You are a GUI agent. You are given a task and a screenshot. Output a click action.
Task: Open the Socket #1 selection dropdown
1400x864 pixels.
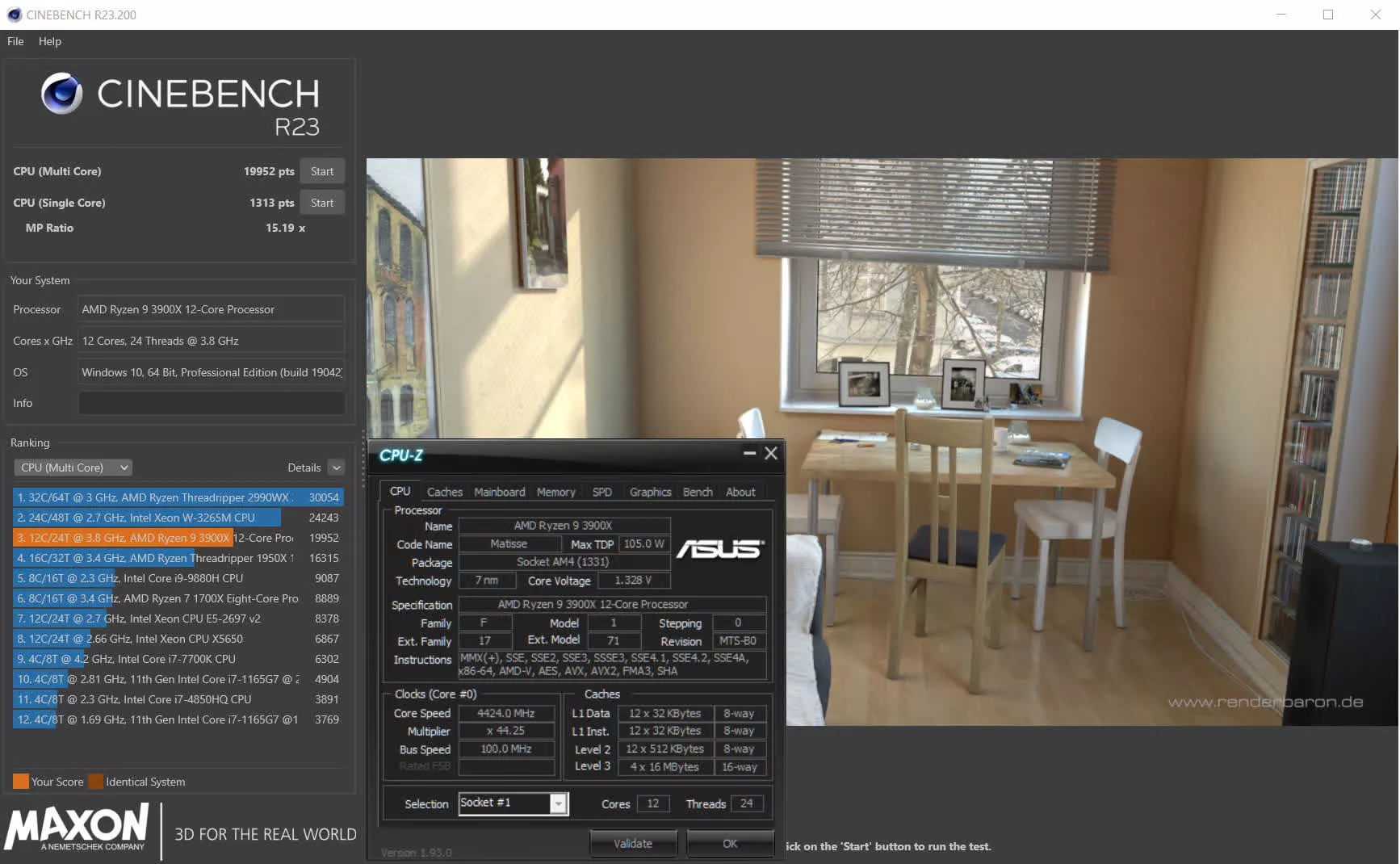(513, 803)
